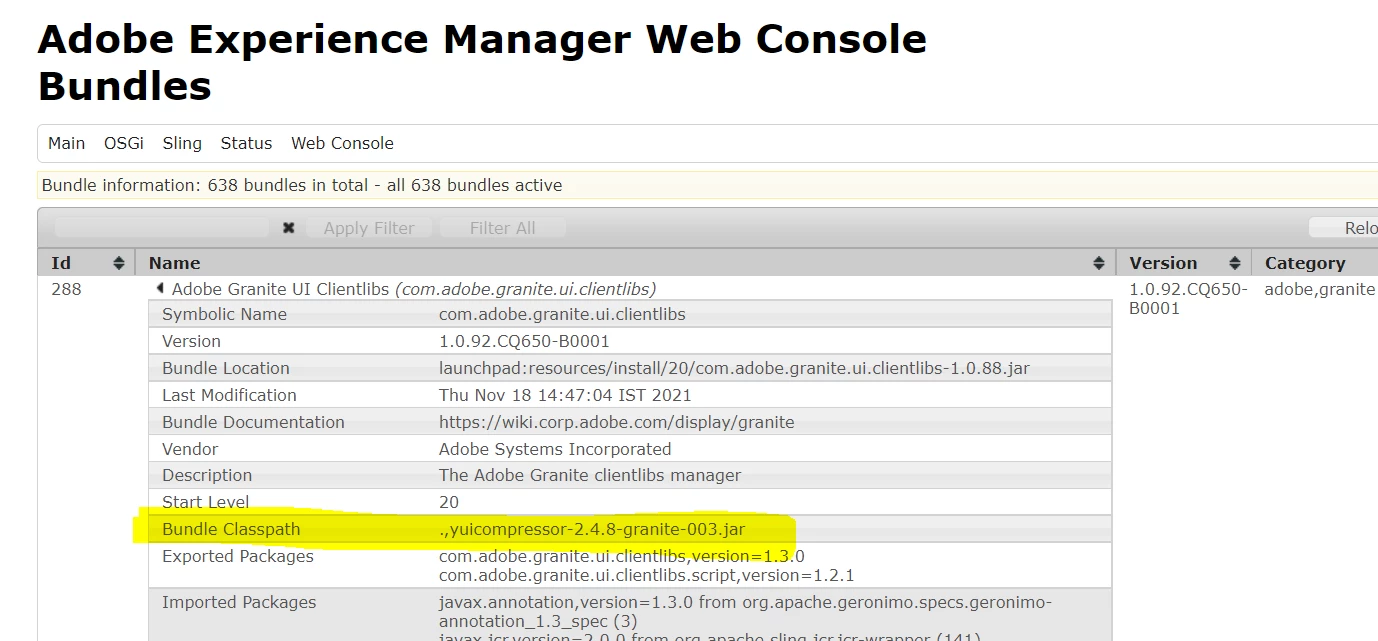The width and height of the screenshot is (1378, 641).
Task: Click bundle id 288
Action: click(x=66, y=289)
